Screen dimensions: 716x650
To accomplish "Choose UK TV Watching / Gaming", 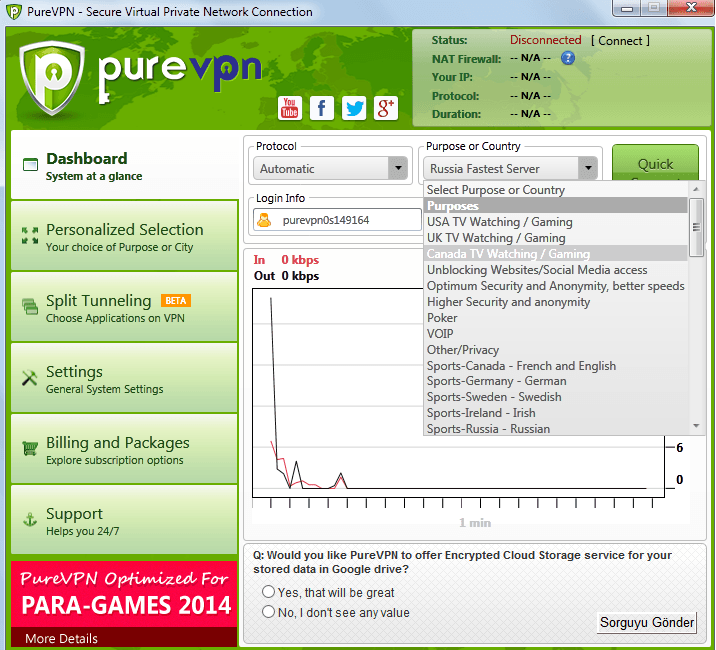I will [x=556, y=238].
